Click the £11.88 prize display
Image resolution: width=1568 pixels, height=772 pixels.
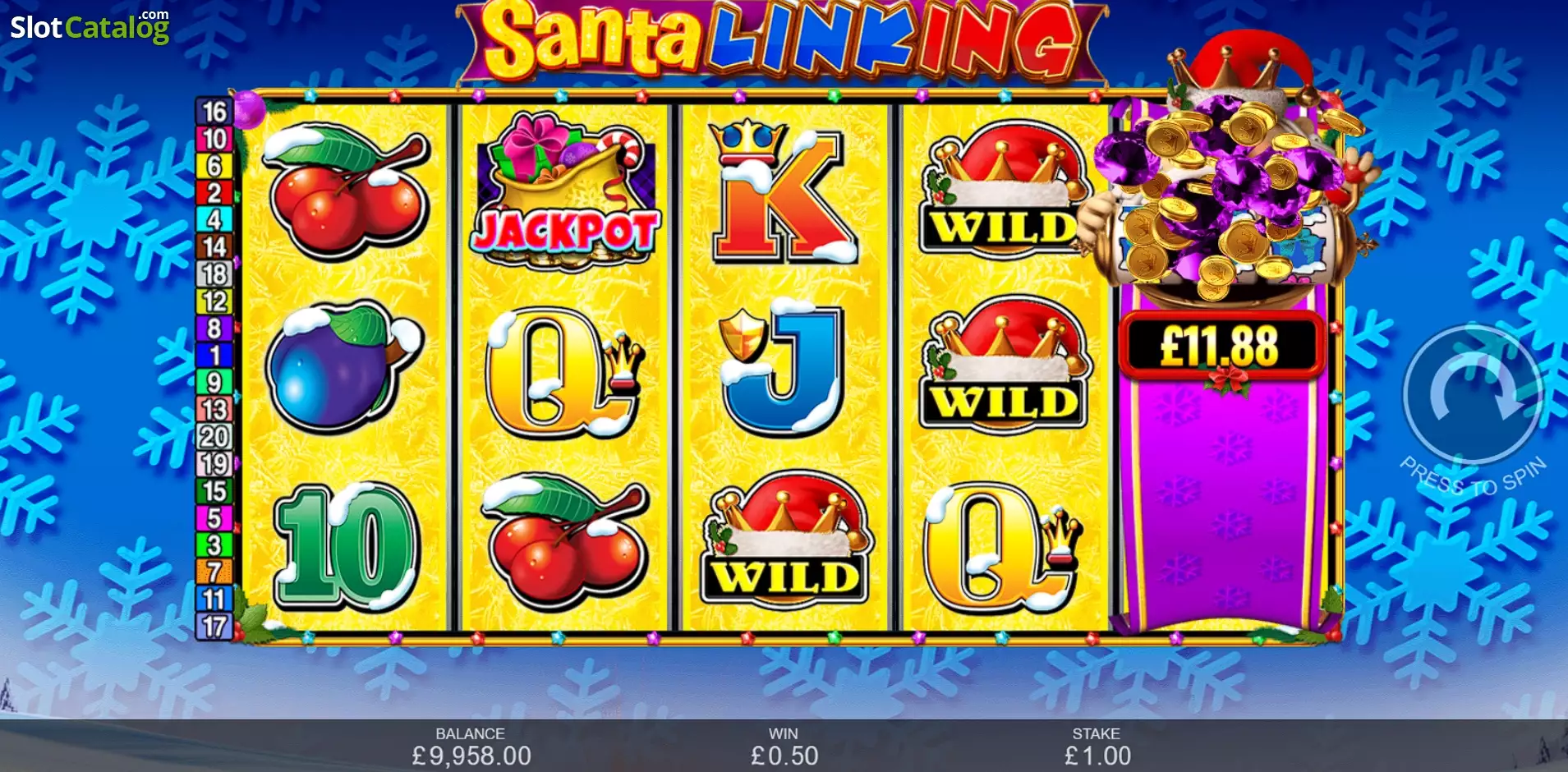[1221, 346]
